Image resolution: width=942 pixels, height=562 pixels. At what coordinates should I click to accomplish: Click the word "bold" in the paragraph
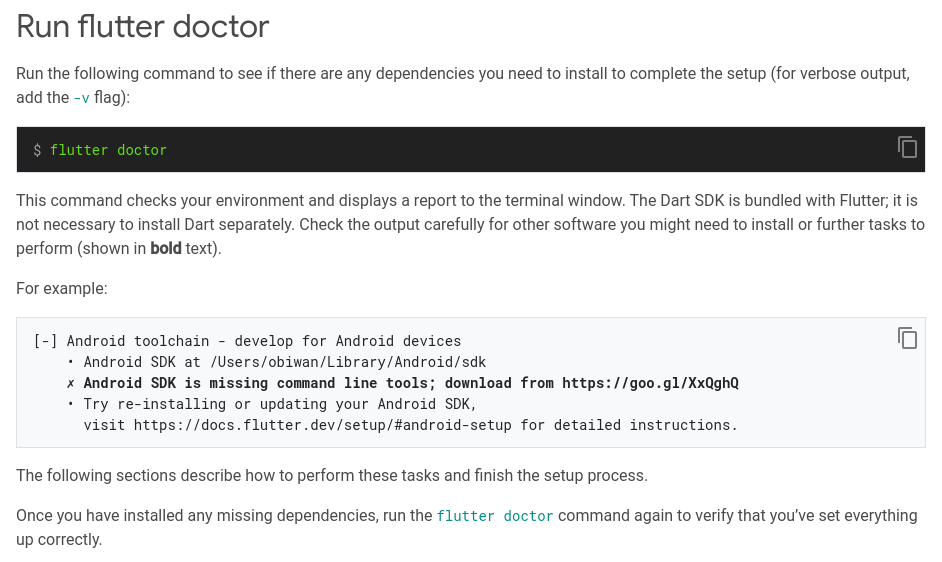point(166,248)
